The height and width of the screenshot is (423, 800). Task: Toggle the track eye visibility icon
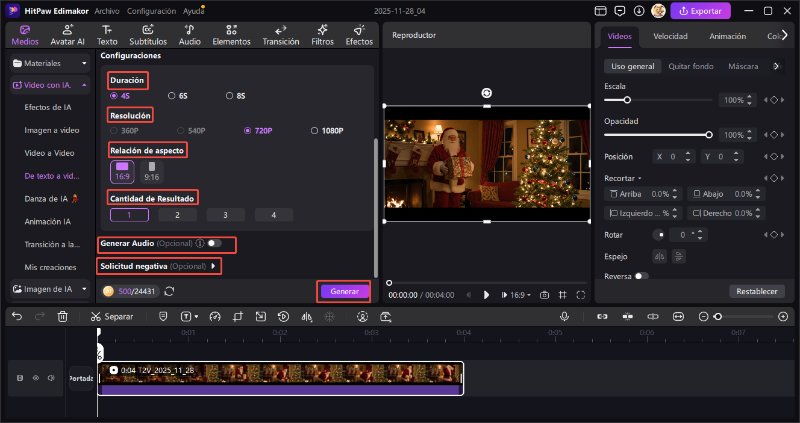pyautogui.click(x=36, y=378)
